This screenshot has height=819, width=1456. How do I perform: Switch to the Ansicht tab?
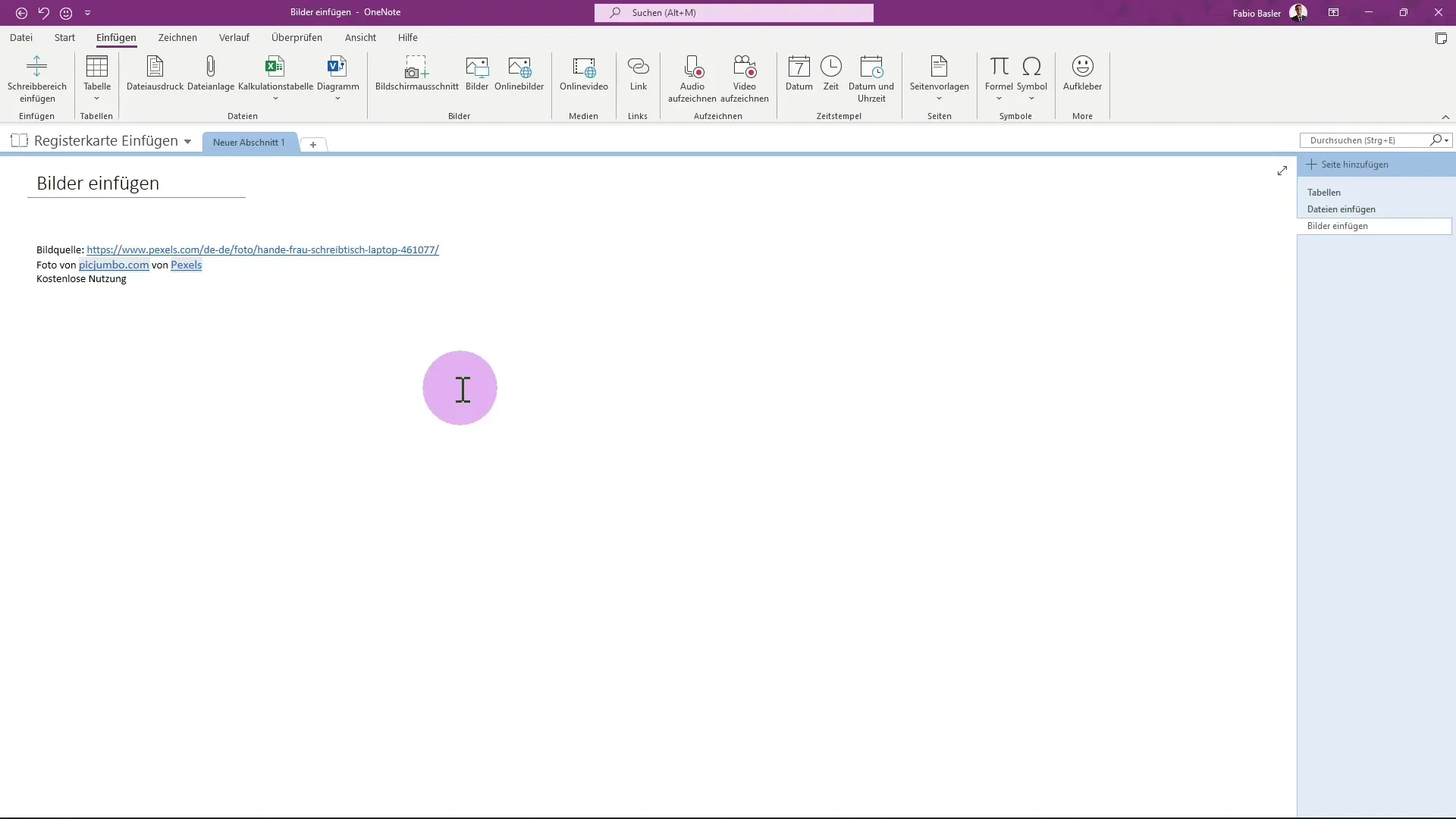tap(360, 37)
